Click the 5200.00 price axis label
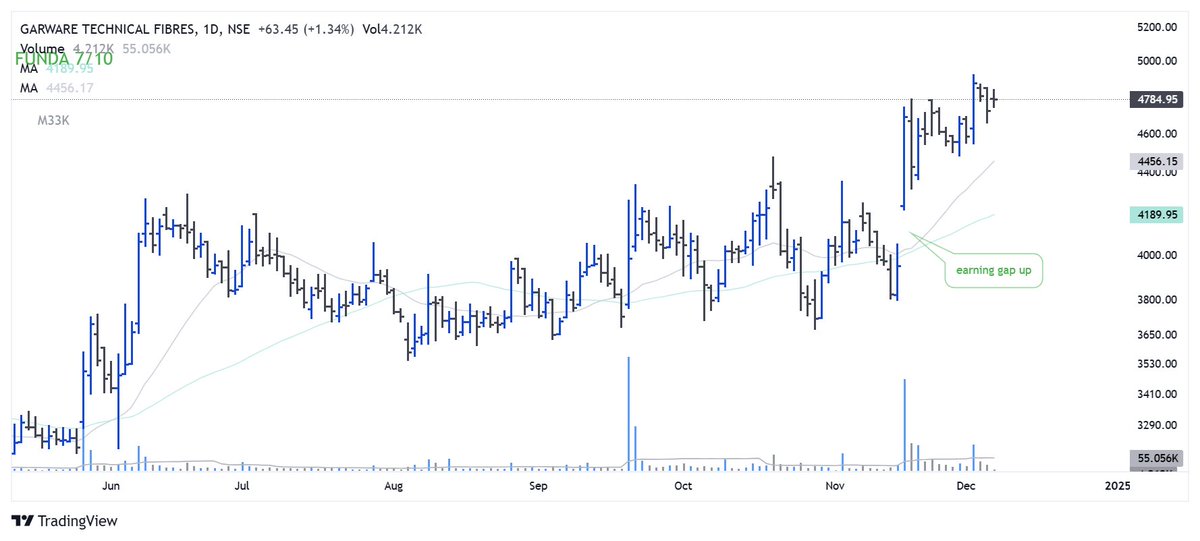Viewport: 1200px width, 541px height. click(x=1156, y=27)
